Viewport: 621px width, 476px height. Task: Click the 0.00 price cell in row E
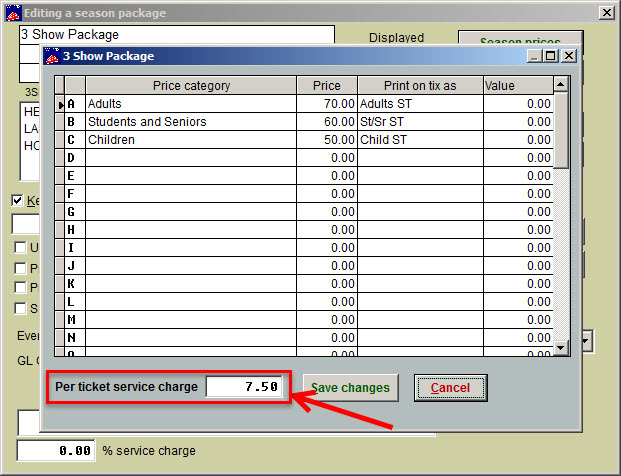[327, 176]
